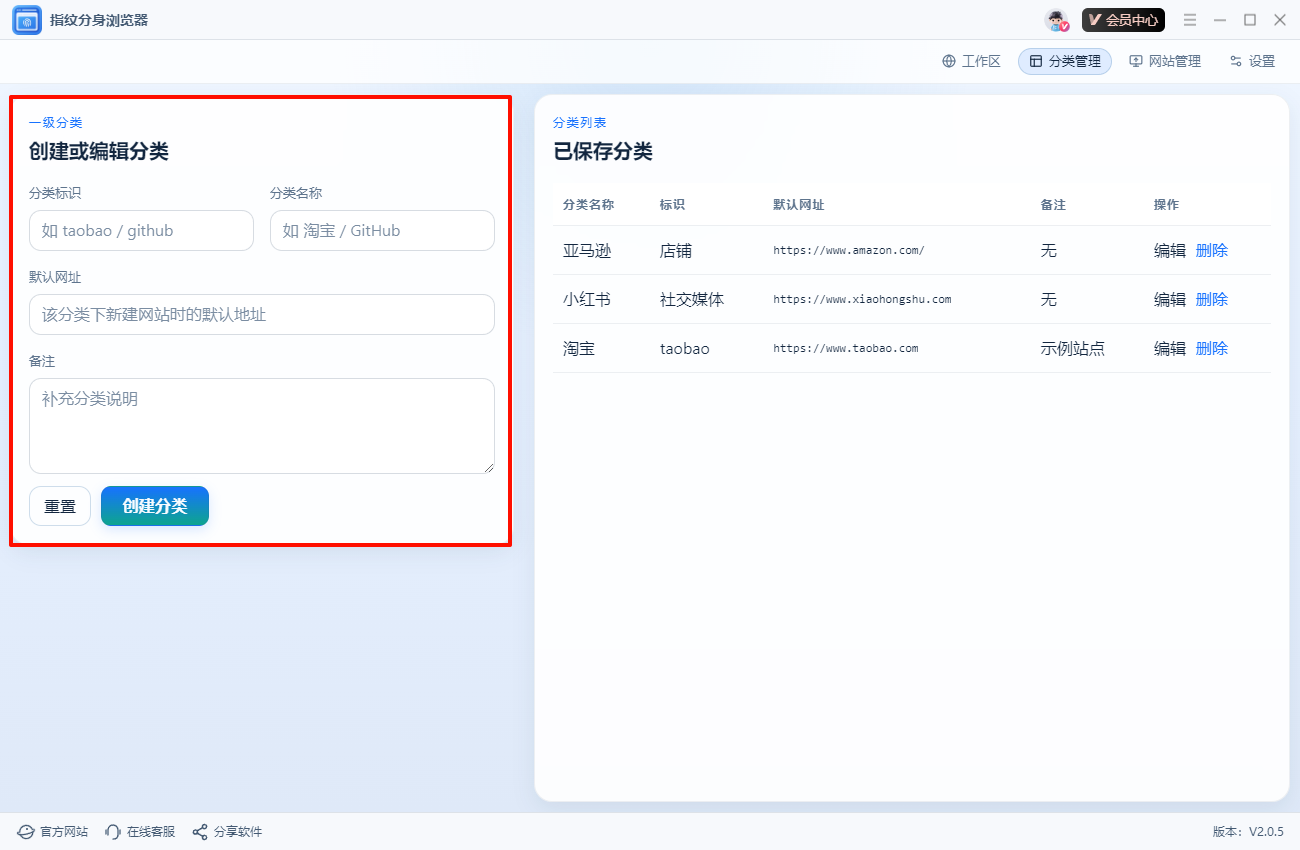This screenshot has width=1300, height=850.
Task: Open the user avatar profile
Action: 1057,20
